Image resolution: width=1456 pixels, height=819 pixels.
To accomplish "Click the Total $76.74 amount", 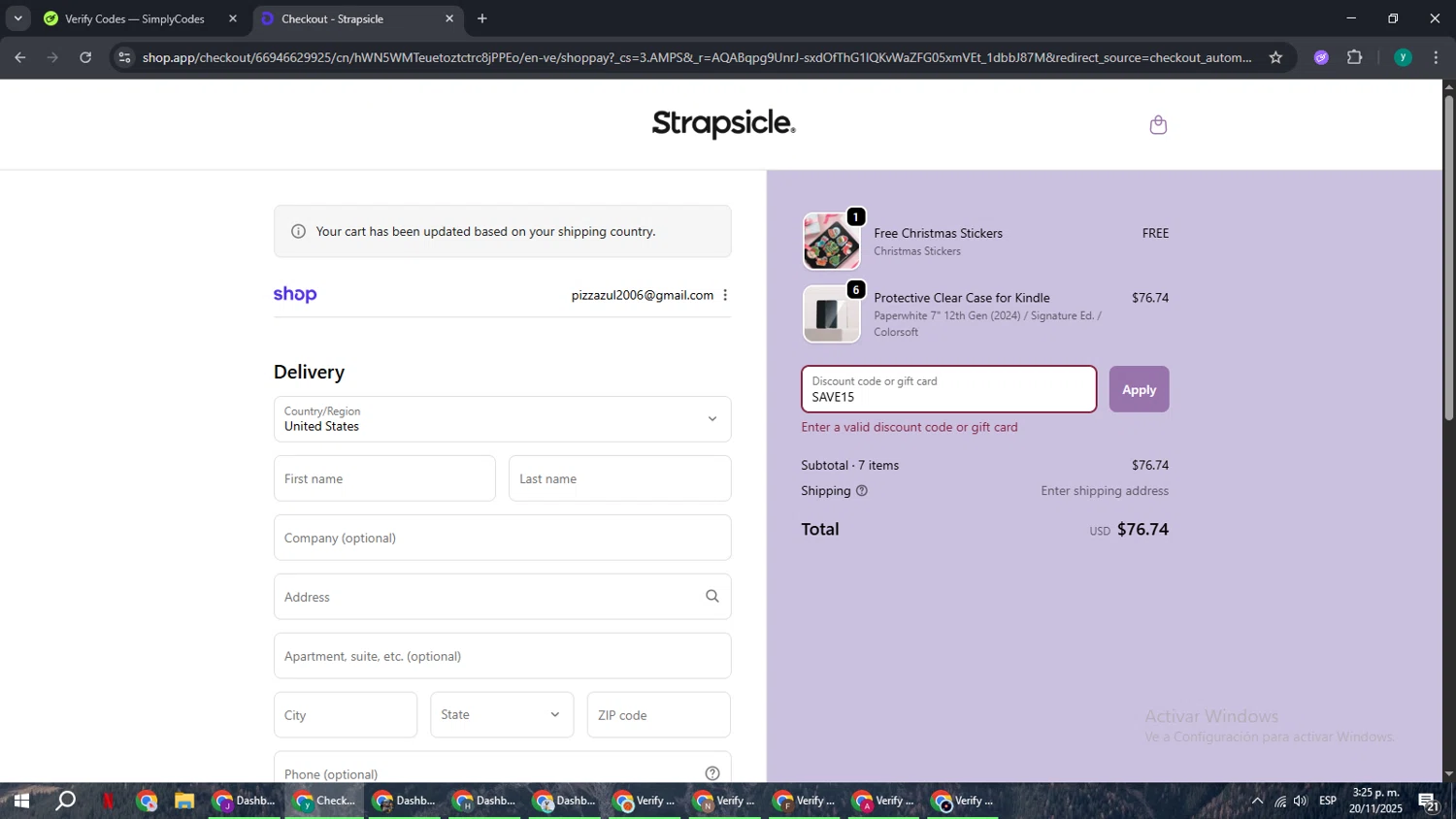I will coord(1142,529).
